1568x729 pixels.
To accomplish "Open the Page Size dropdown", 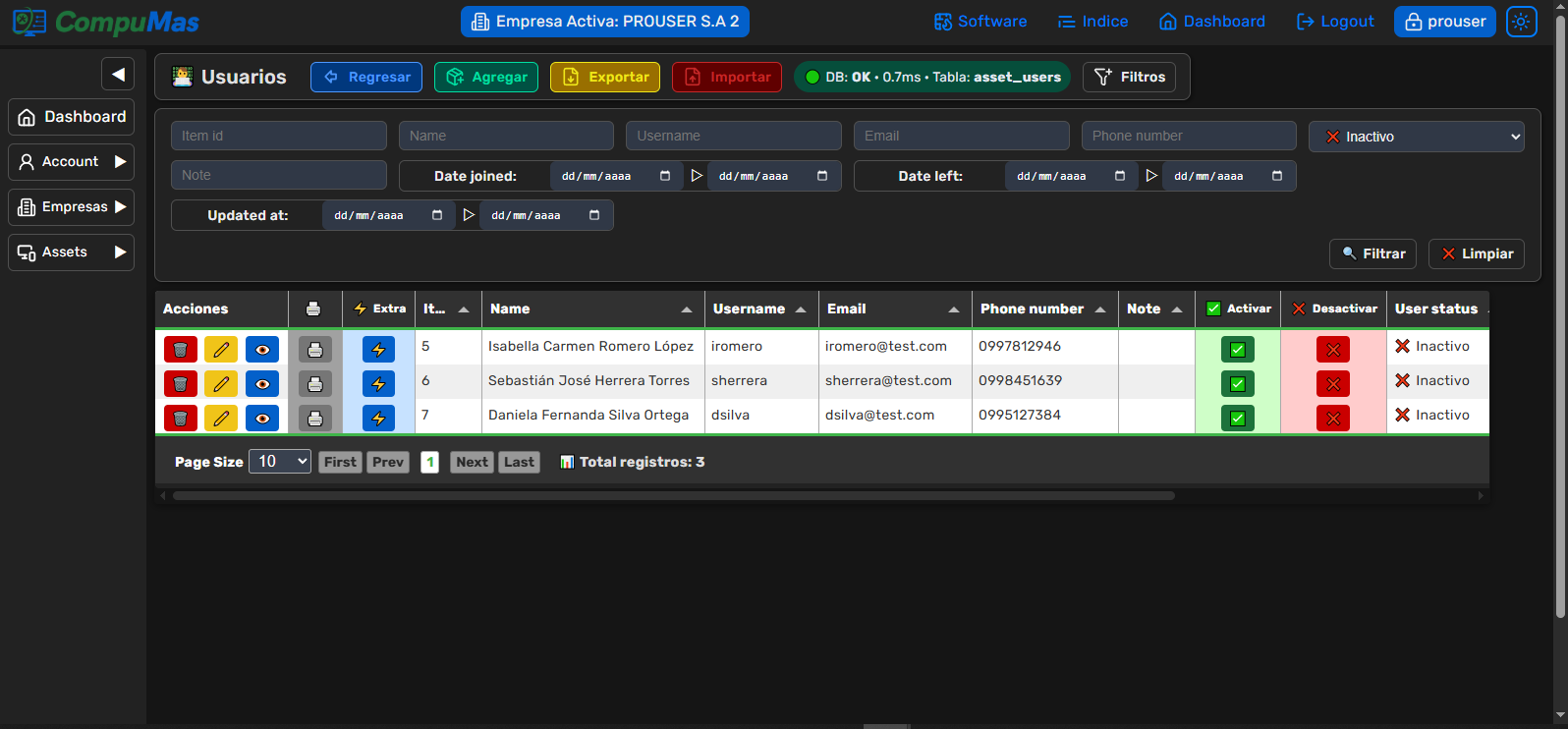I will tap(280, 462).
